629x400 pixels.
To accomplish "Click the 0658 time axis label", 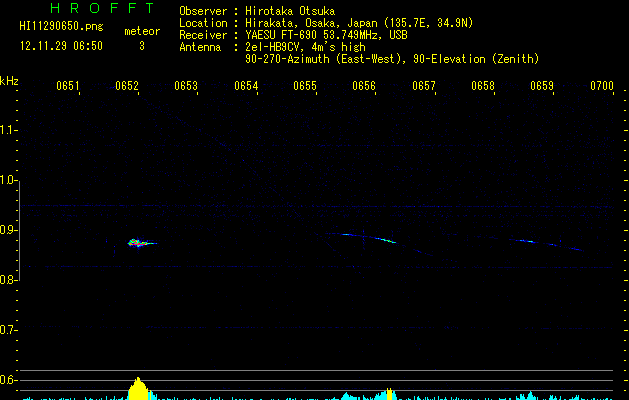I will click(x=483, y=86).
